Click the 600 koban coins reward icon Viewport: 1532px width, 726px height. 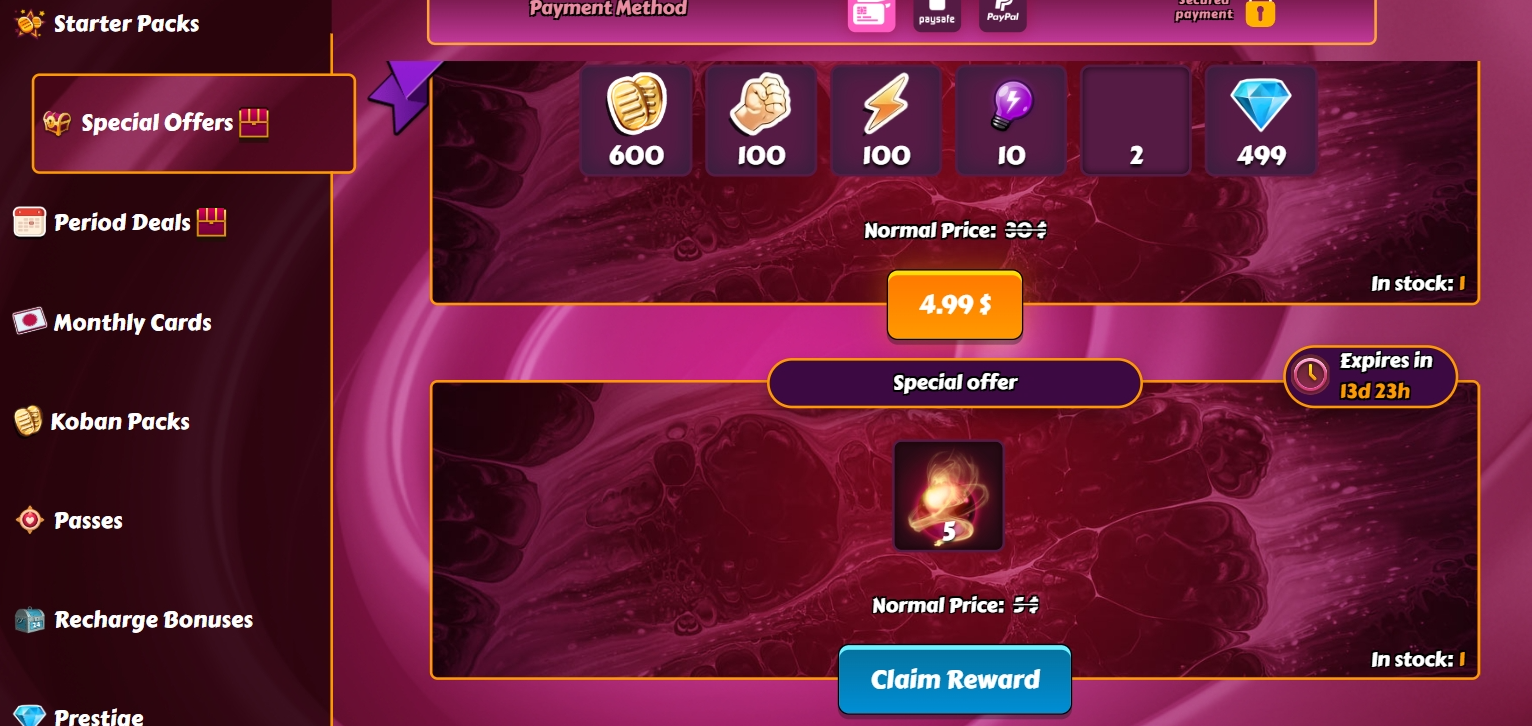coord(636,121)
